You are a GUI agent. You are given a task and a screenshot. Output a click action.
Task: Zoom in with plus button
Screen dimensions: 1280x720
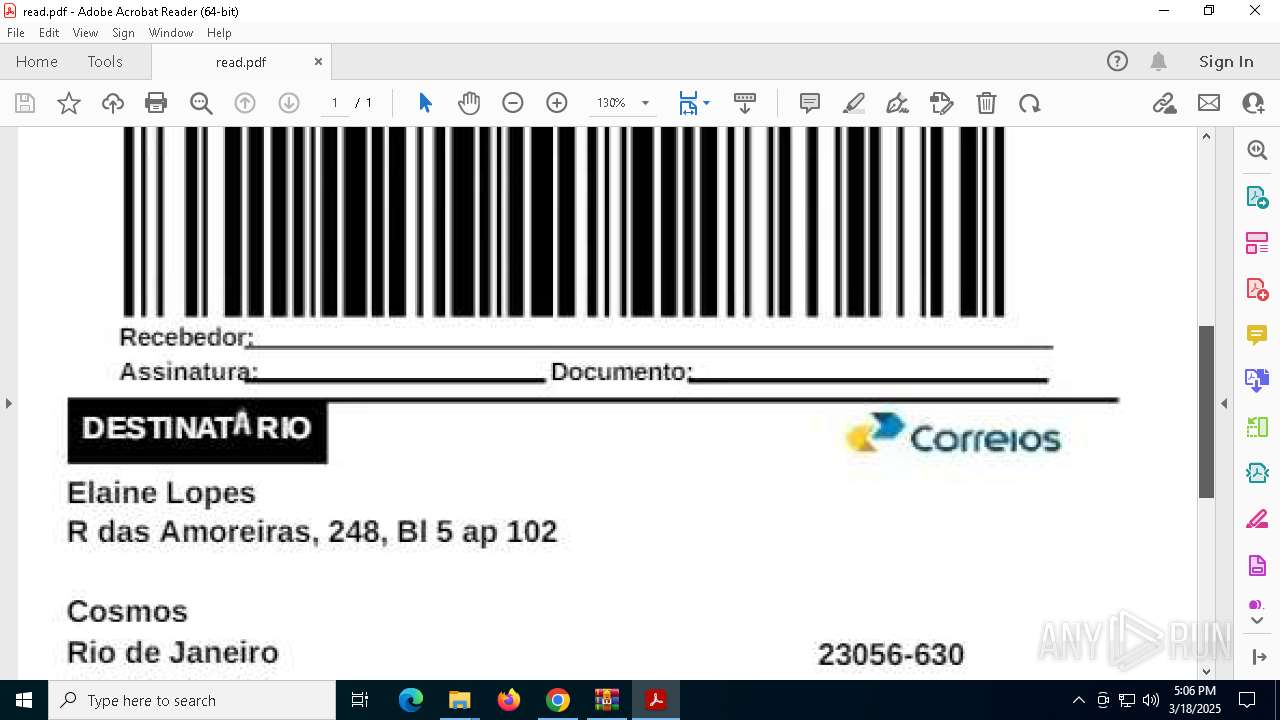point(557,103)
